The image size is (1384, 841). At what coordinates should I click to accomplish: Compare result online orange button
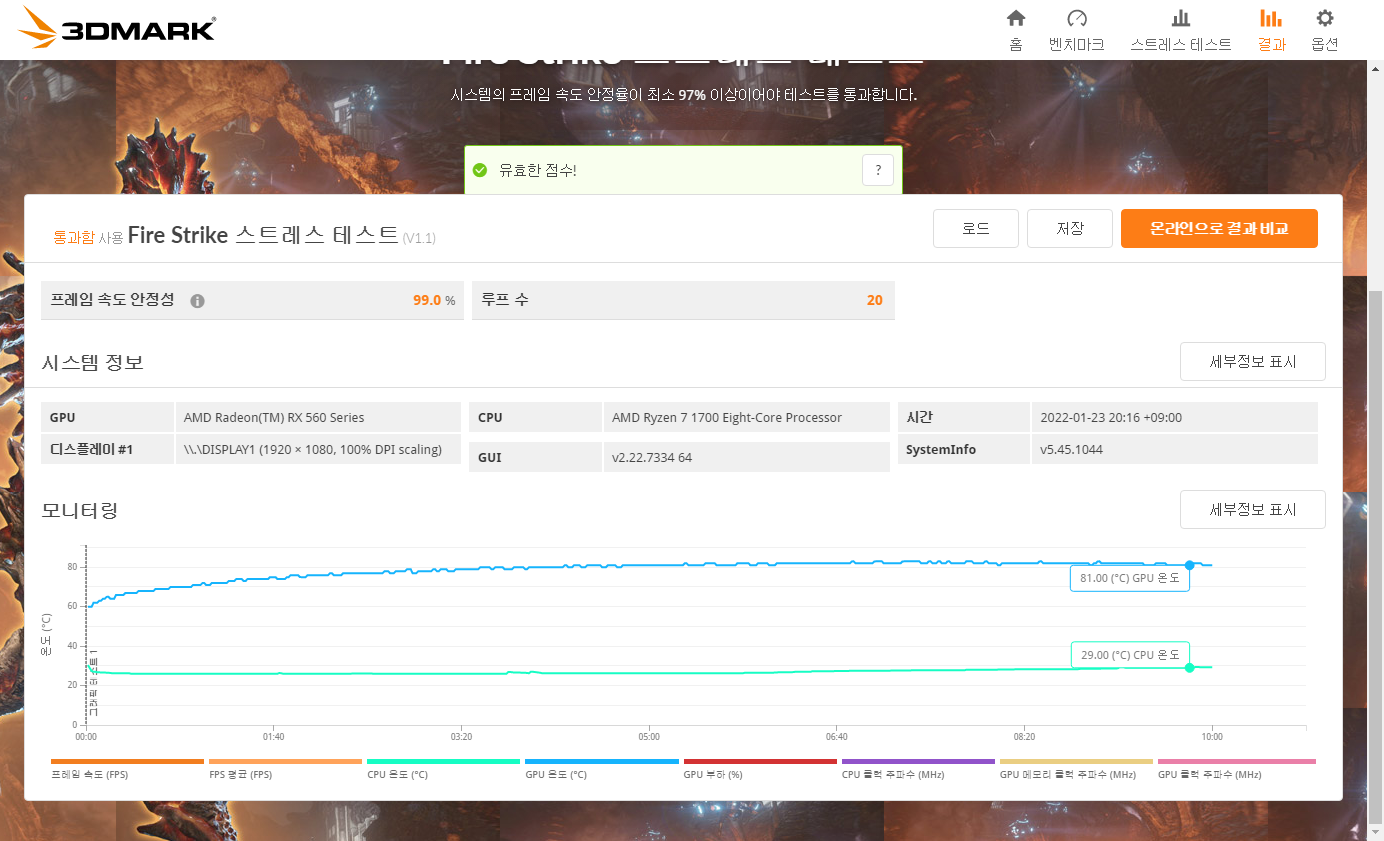click(1219, 228)
